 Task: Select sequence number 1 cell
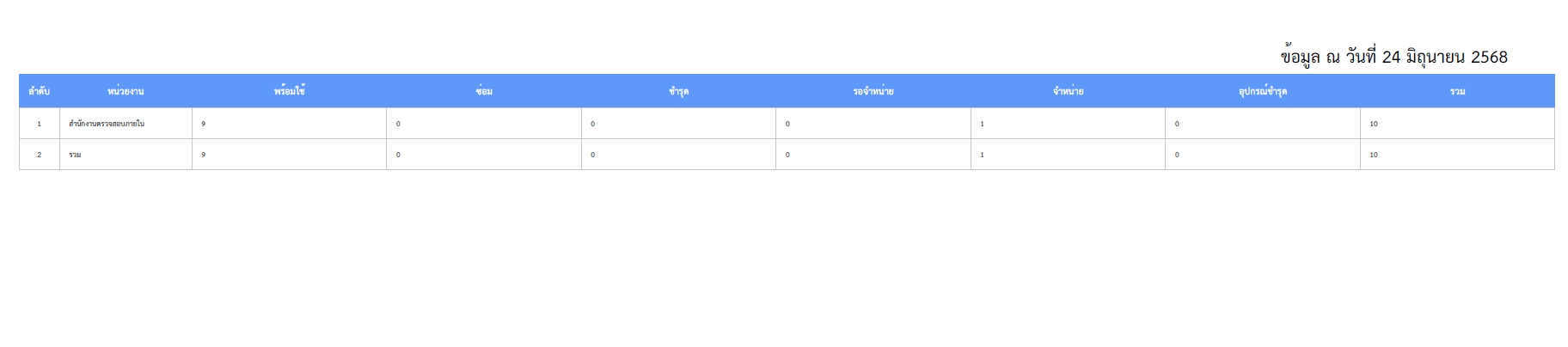click(x=39, y=124)
